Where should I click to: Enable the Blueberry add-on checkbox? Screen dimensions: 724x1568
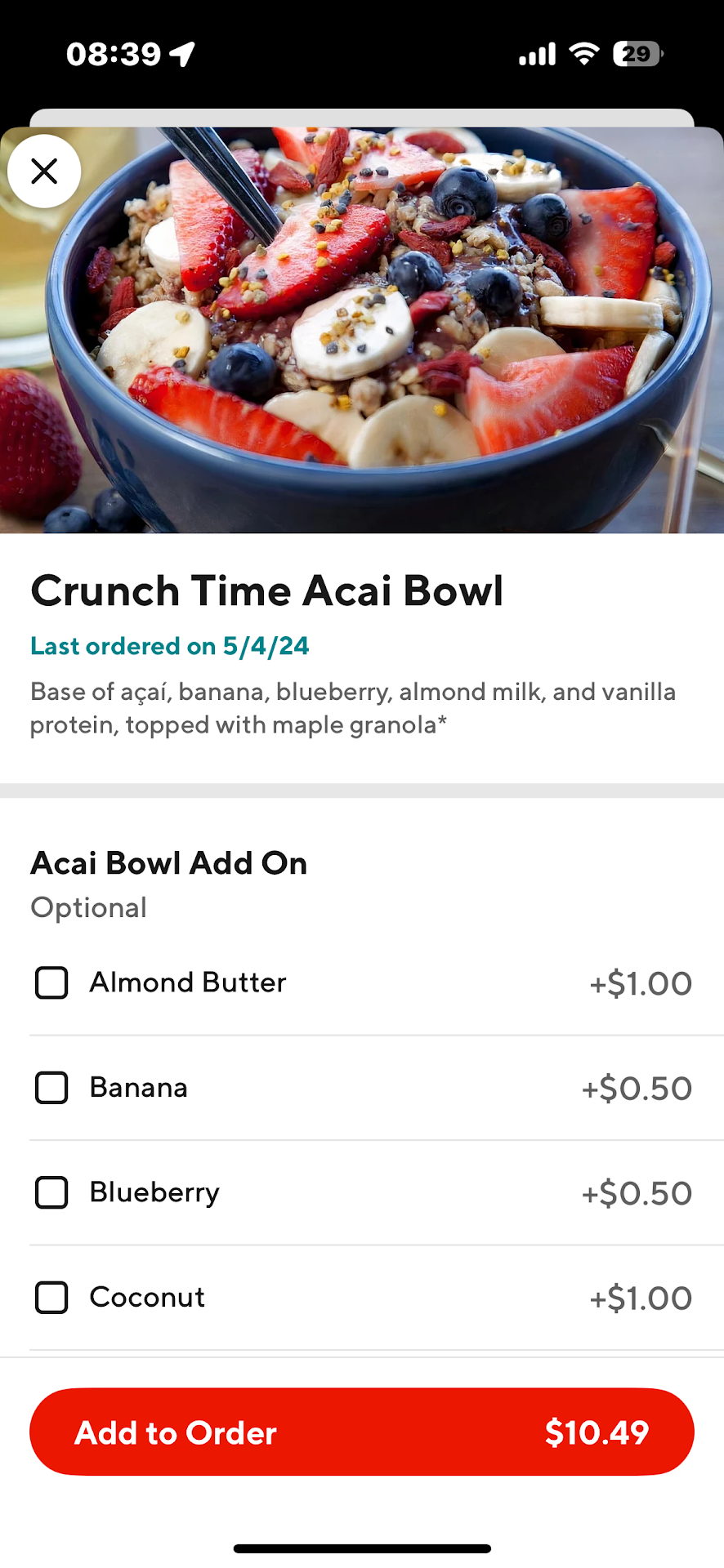pos(51,1192)
